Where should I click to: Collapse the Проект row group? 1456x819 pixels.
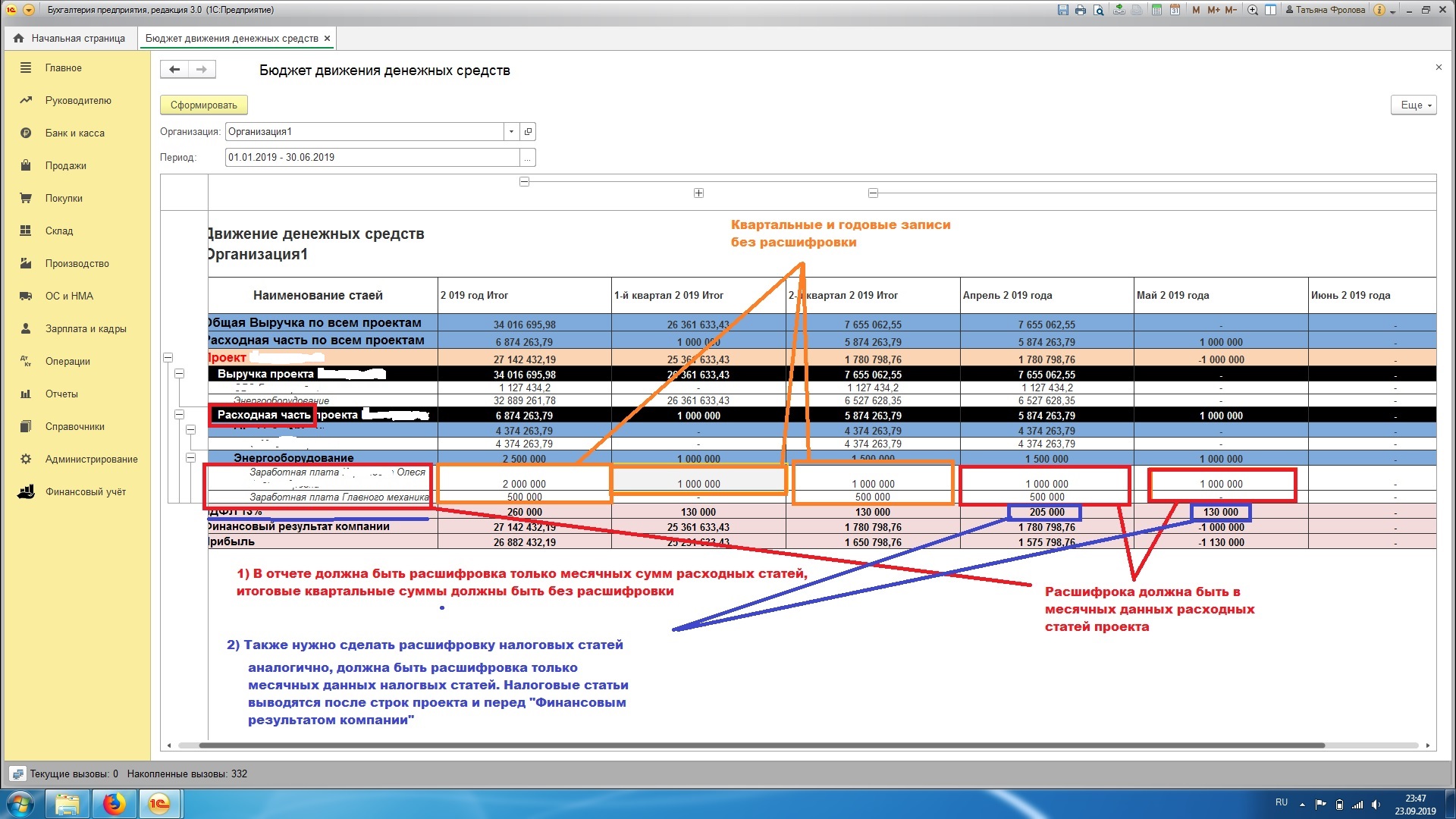(x=168, y=357)
